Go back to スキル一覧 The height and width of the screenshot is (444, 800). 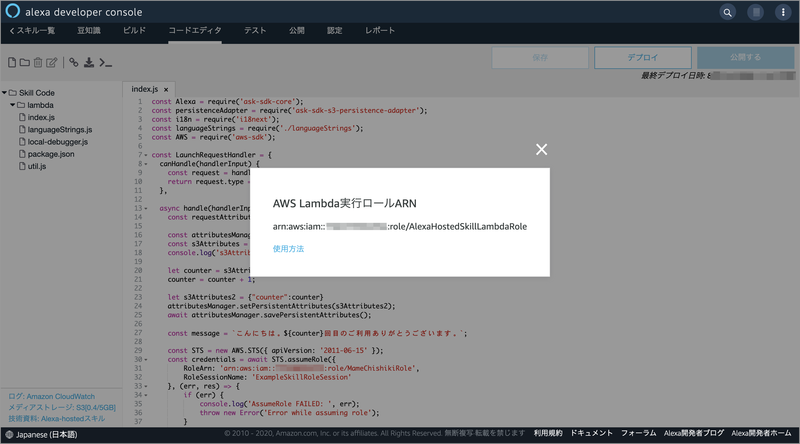point(32,31)
